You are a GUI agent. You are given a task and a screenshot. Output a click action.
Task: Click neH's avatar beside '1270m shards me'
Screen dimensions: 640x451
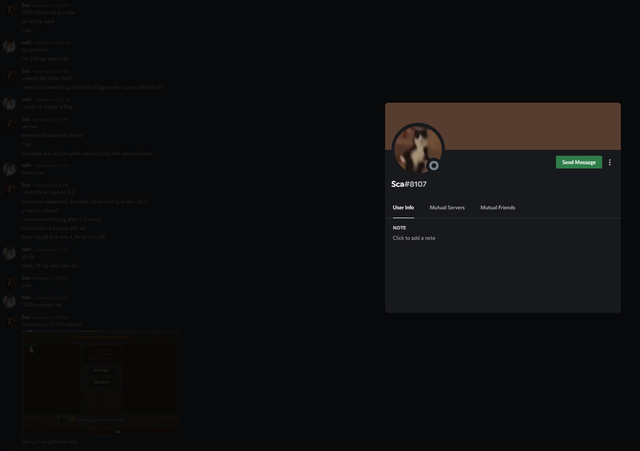[x=9, y=301]
